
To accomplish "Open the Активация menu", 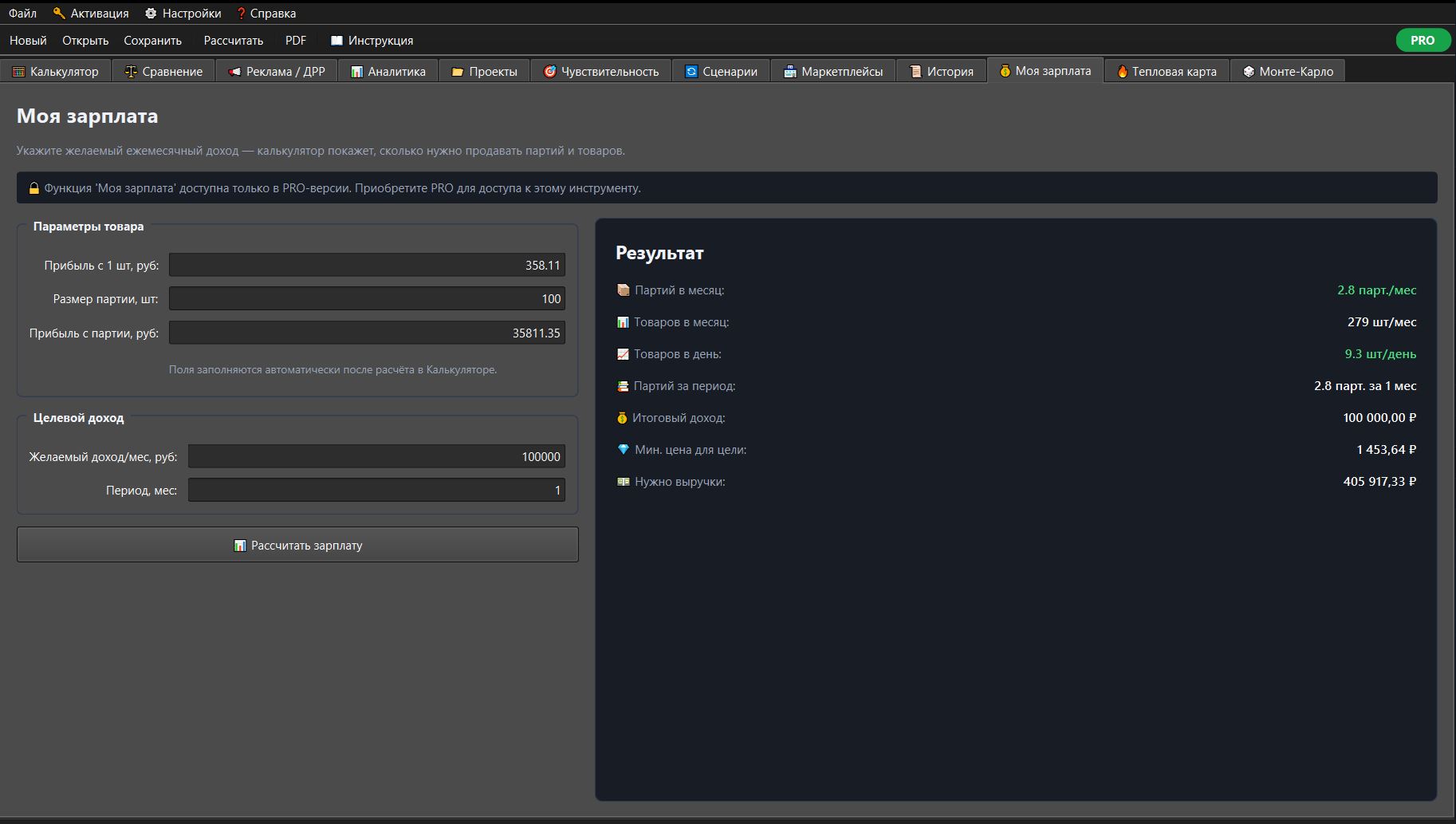I will pyautogui.click(x=91, y=13).
